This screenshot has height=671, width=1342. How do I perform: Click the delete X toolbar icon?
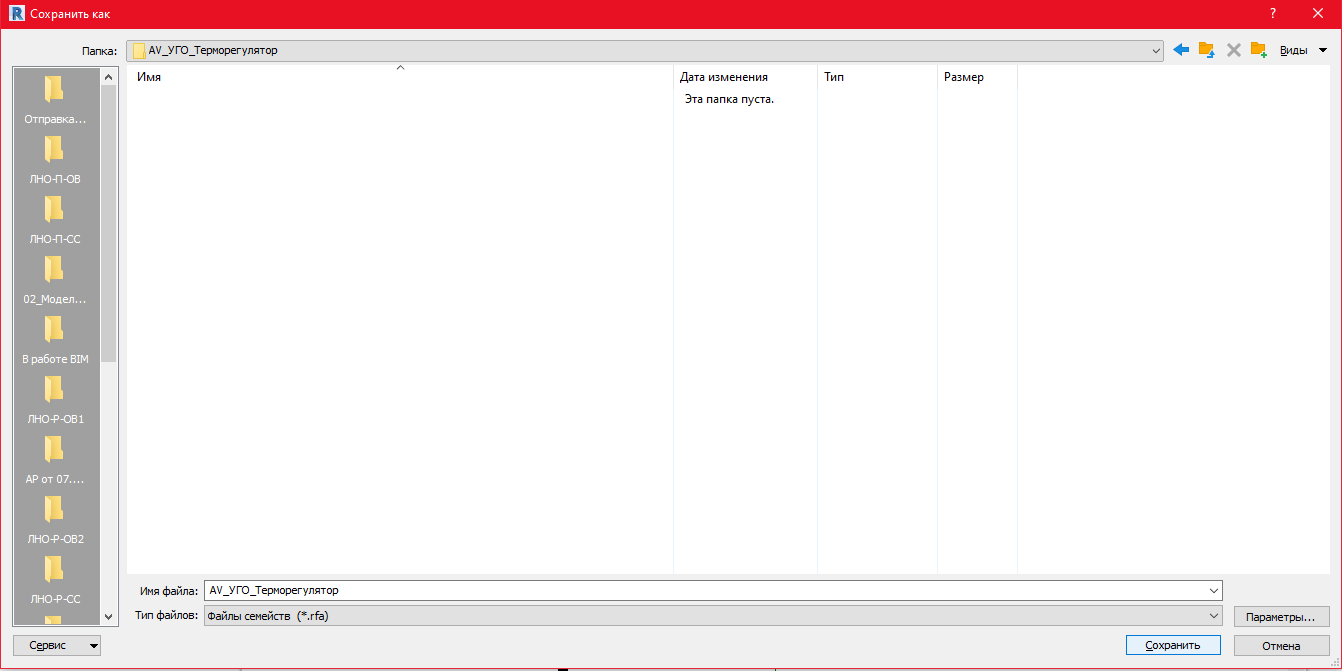tap(1233, 50)
